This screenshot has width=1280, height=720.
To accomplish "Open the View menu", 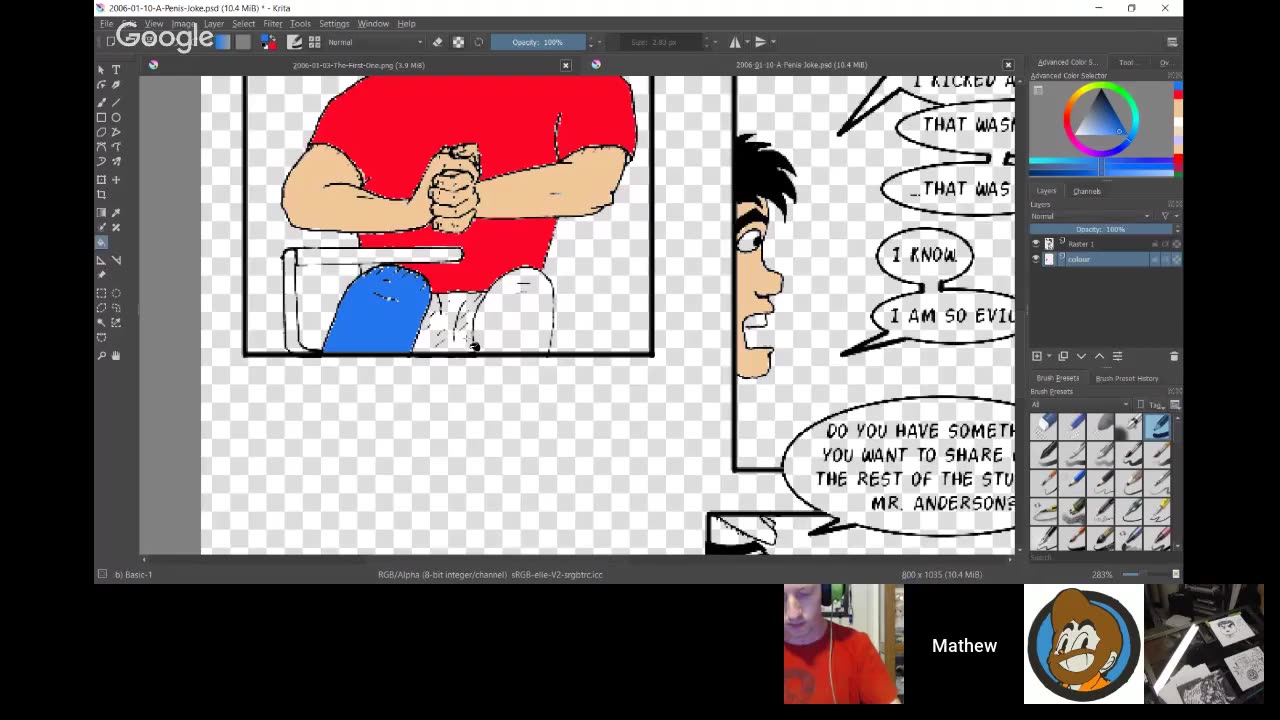I will [x=154, y=23].
